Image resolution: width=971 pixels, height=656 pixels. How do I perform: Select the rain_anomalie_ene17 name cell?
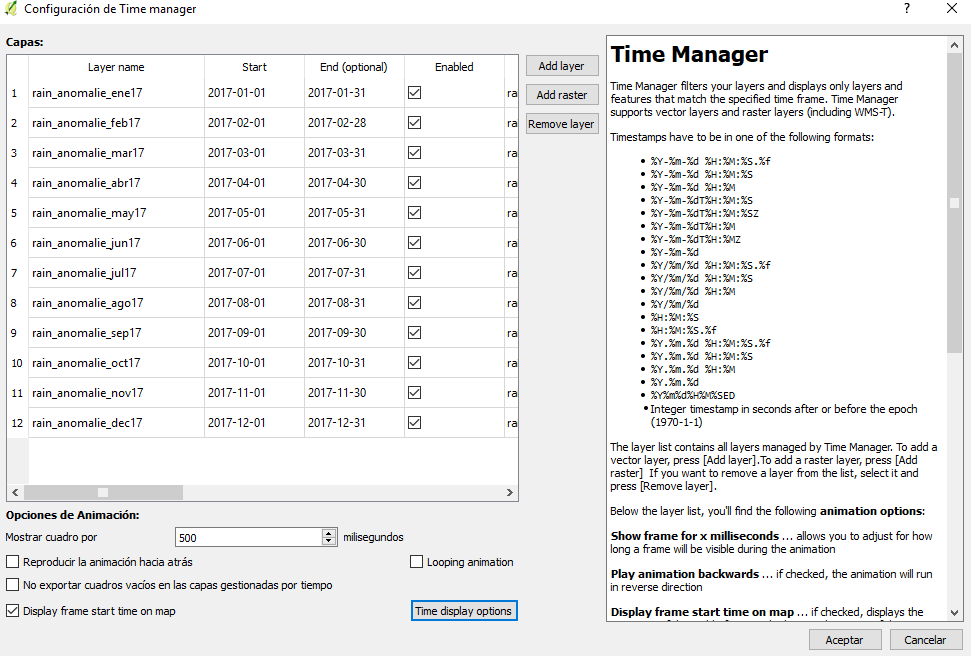point(116,93)
